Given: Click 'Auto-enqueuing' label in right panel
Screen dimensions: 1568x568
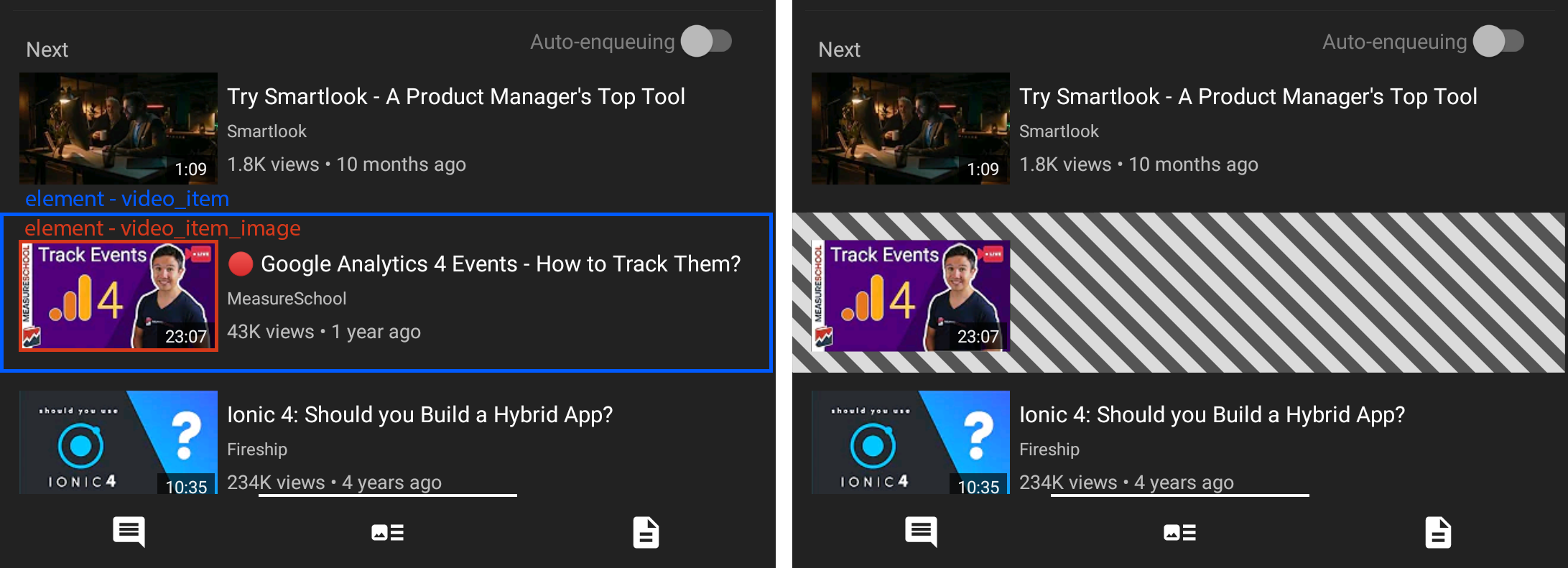Looking at the screenshot, I should (x=1395, y=42).
